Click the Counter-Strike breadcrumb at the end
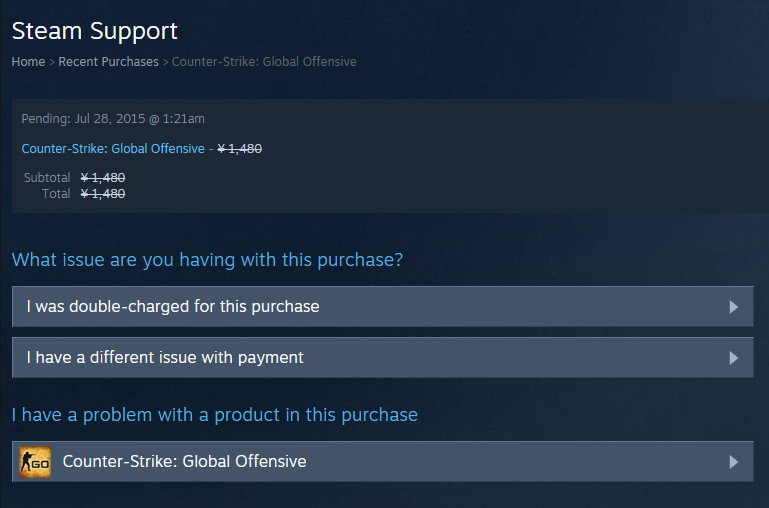This screenshot has height=508, width=769. pyautogui.click(x=264, y=62)
